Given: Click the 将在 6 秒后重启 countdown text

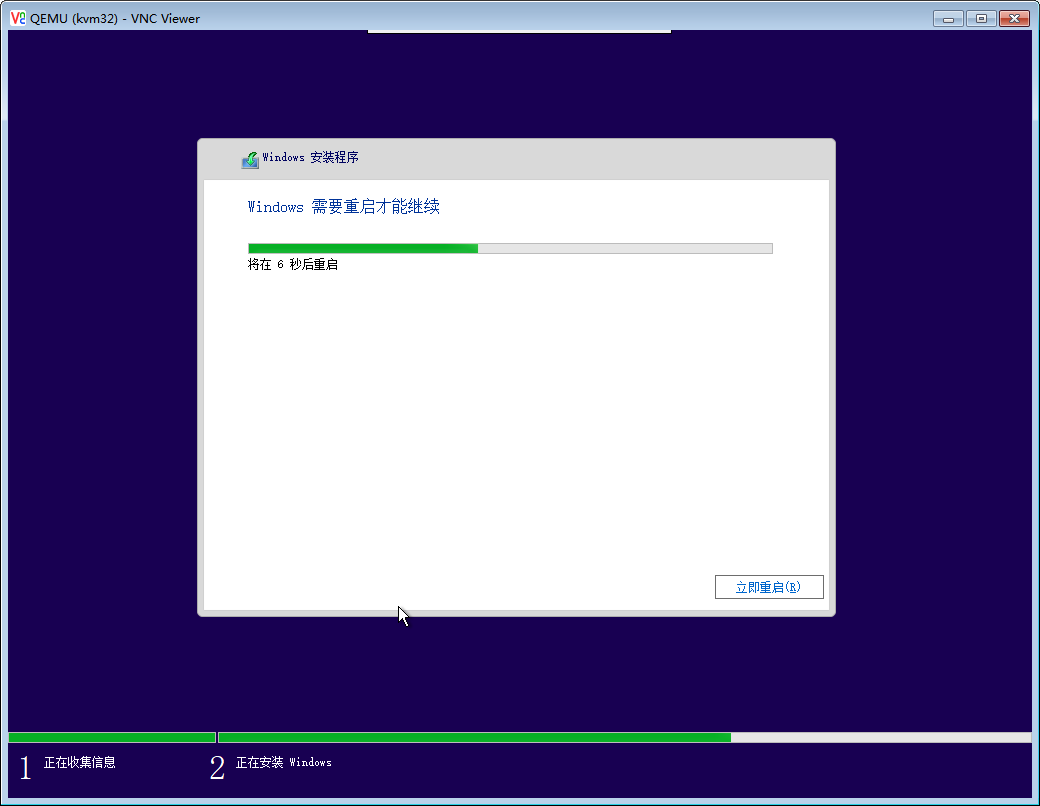Looking at the screenshot, I should (x=292, y=265).
